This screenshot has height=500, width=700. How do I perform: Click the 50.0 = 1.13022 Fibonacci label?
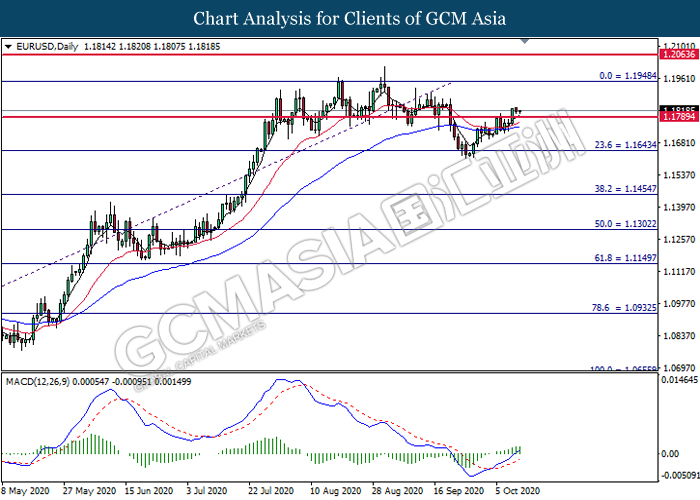[625, 224]
